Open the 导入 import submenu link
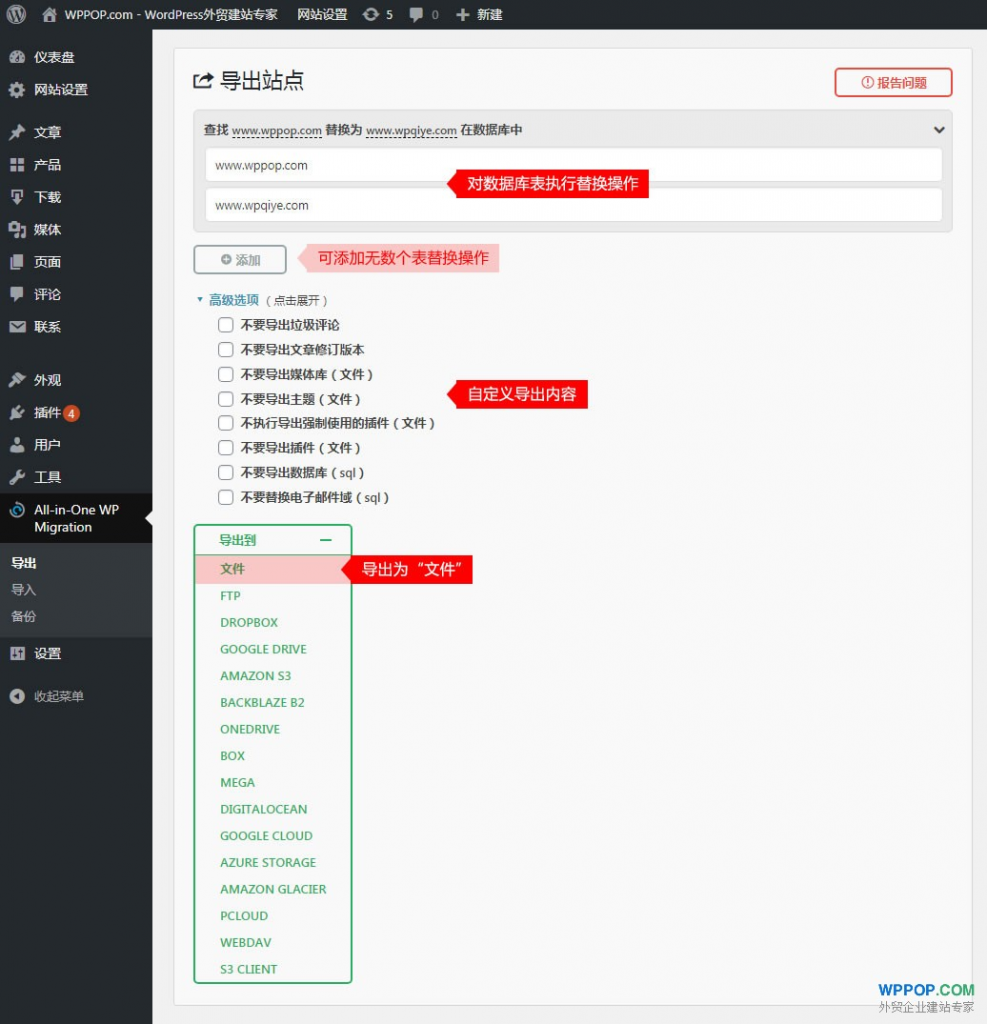The height and width of the screenshot is (1024, 987). (x=24, y=590)
